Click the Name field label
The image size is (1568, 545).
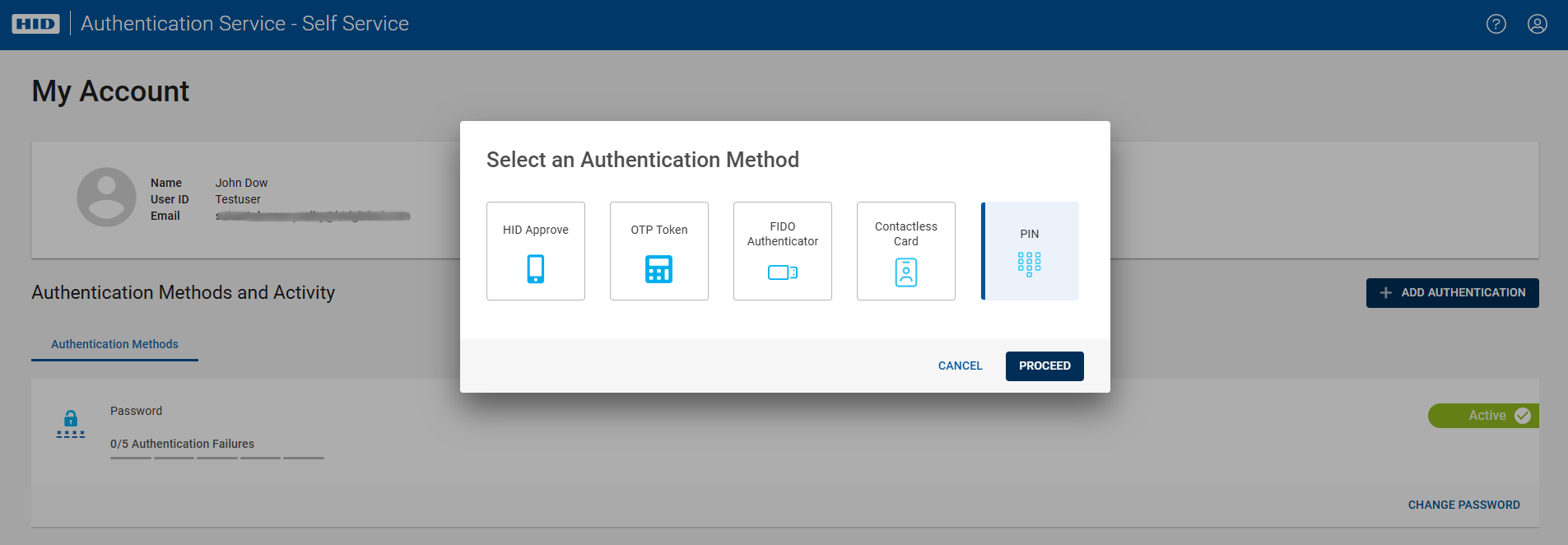tap(166, 183)
